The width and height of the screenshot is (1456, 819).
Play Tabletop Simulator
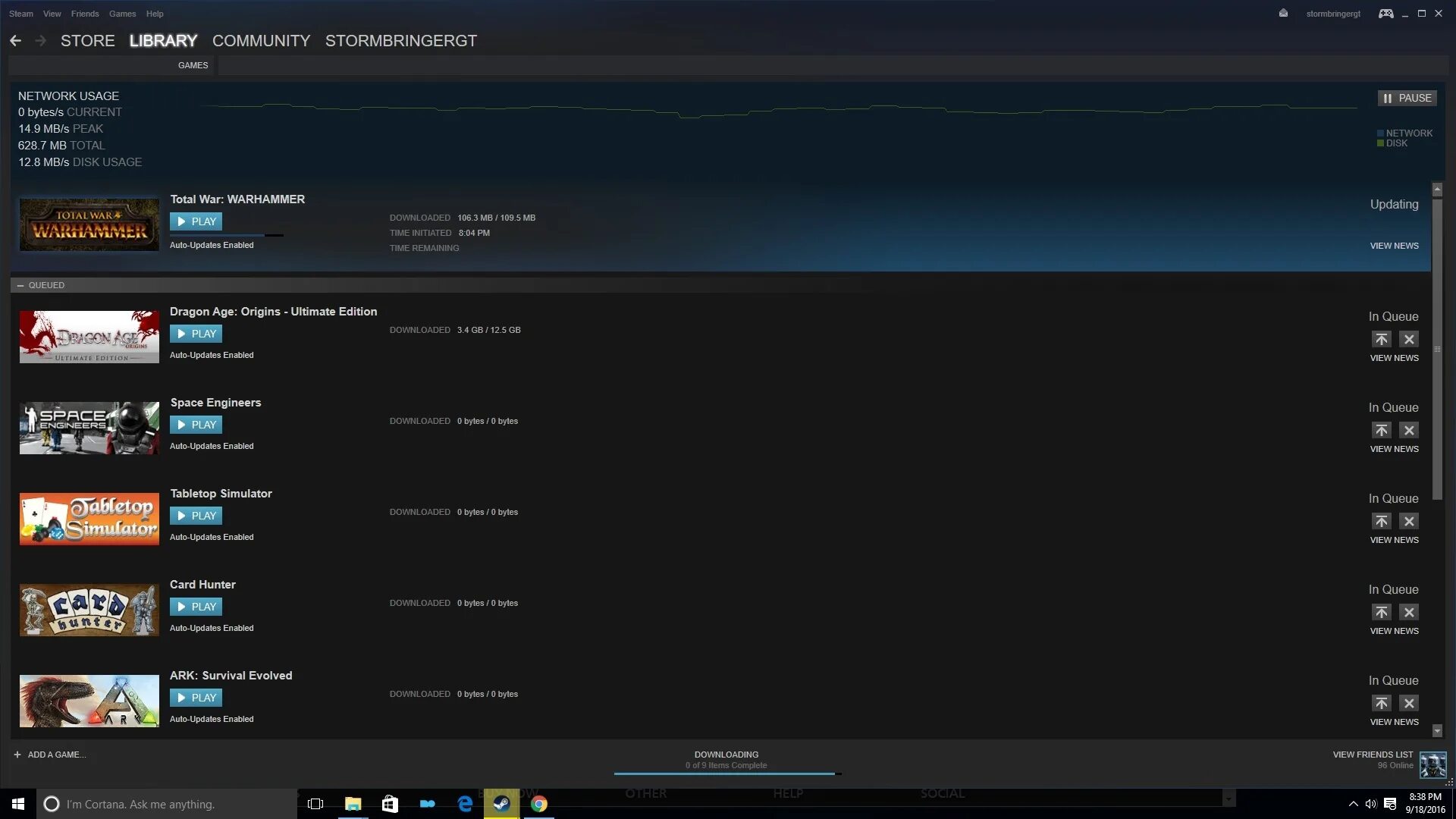click(196, 516)
